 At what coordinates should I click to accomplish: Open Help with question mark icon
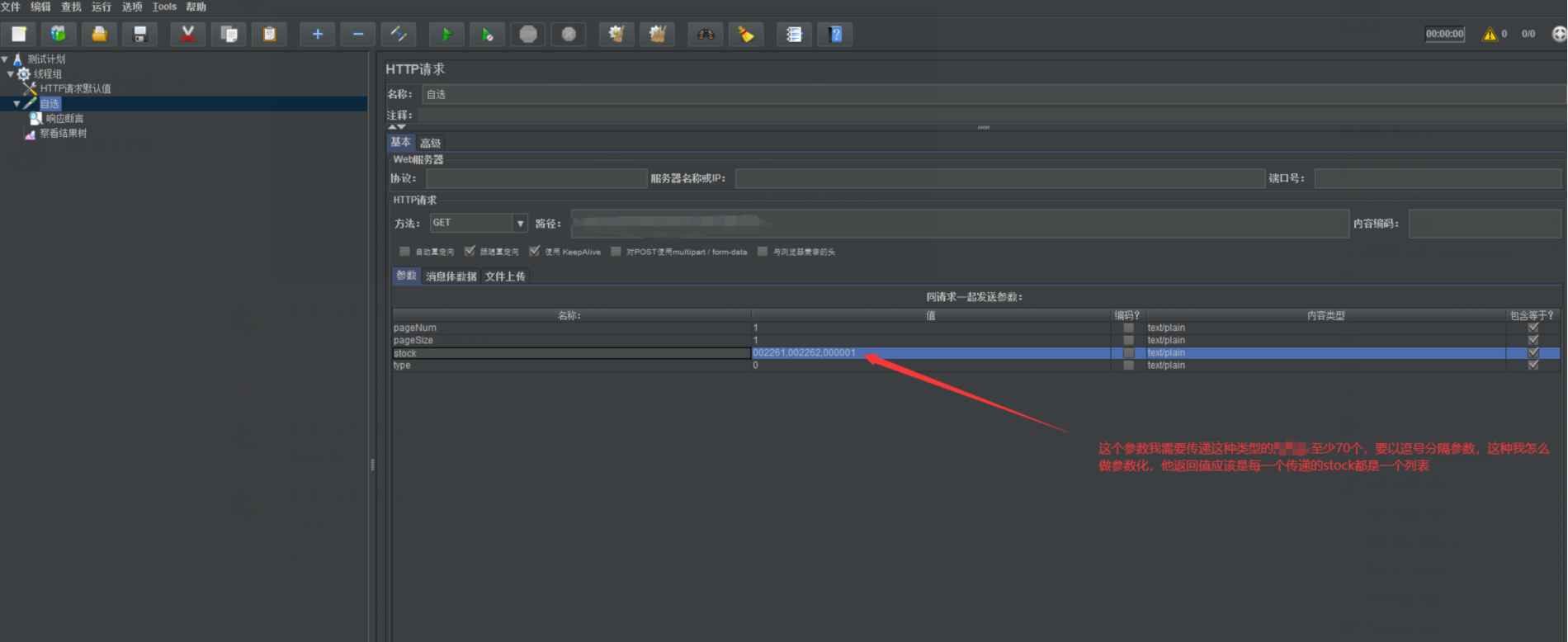(x=835, y=35)
